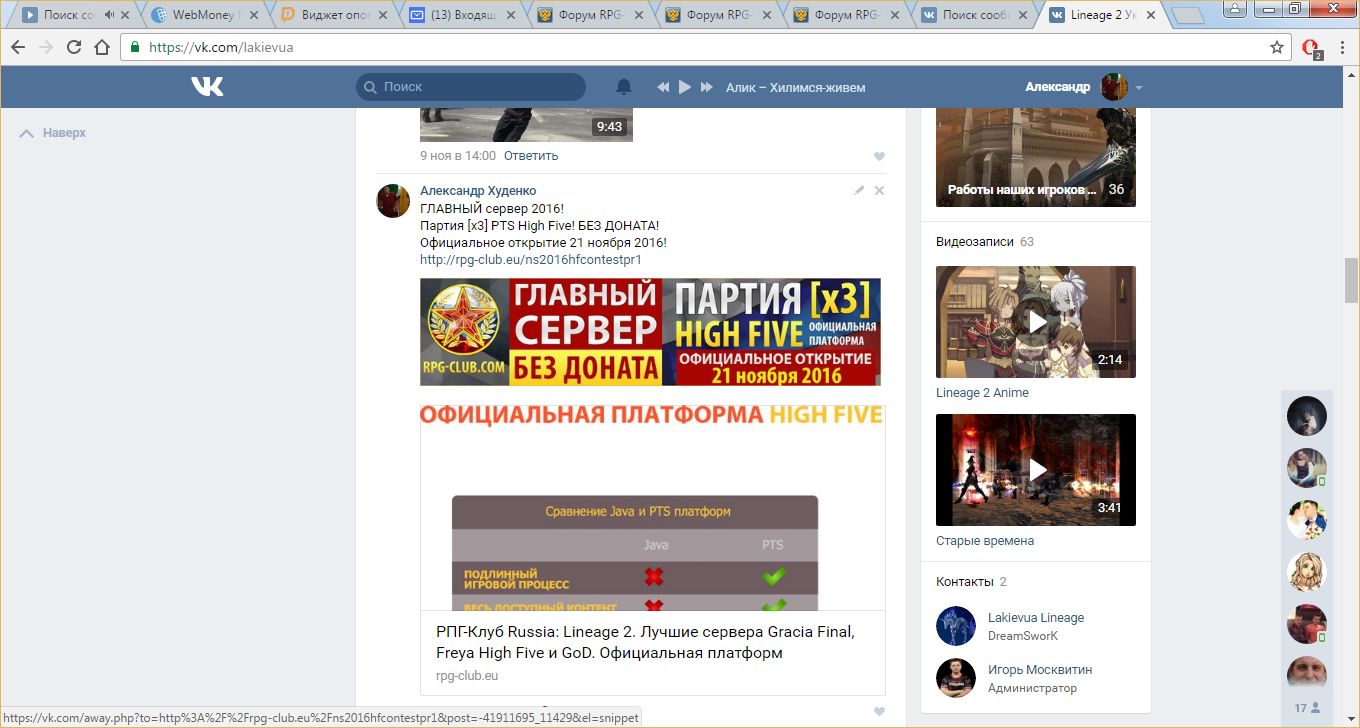1360x728 pixels.
Task: Edit the Александр Худенко post with pencil icon
Action: pos(859,190)
